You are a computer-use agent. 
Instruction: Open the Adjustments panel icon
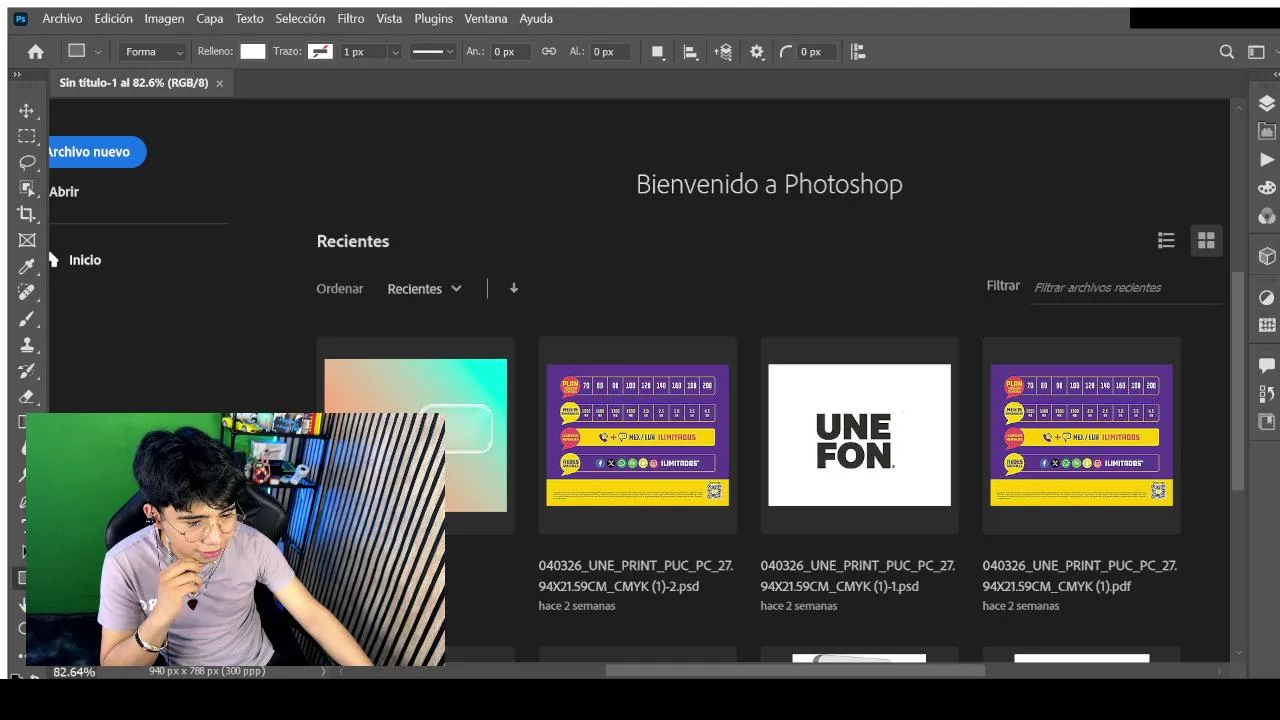point(1267,297)
